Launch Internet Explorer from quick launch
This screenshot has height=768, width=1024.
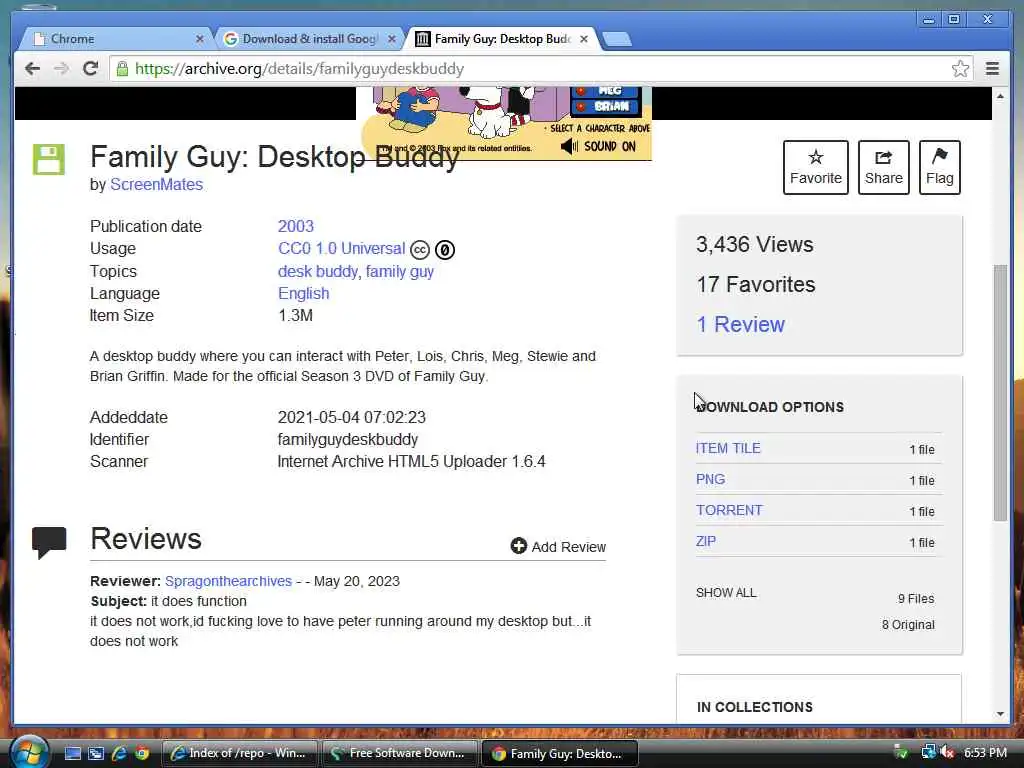pyautogui.click(x=119, y=753)
